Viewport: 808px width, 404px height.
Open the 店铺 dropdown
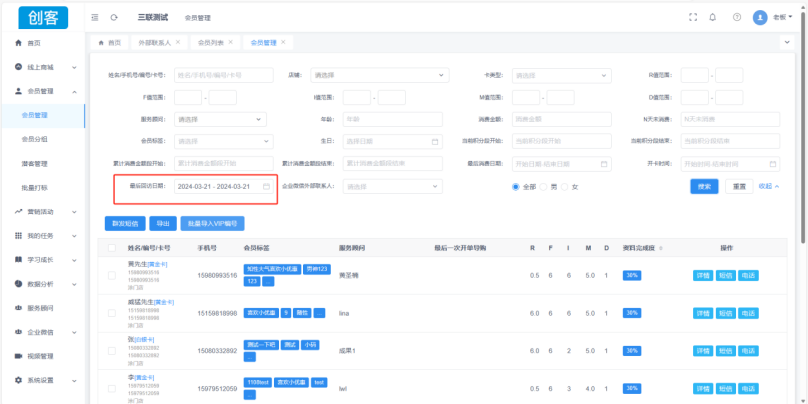tap(380, 75)
